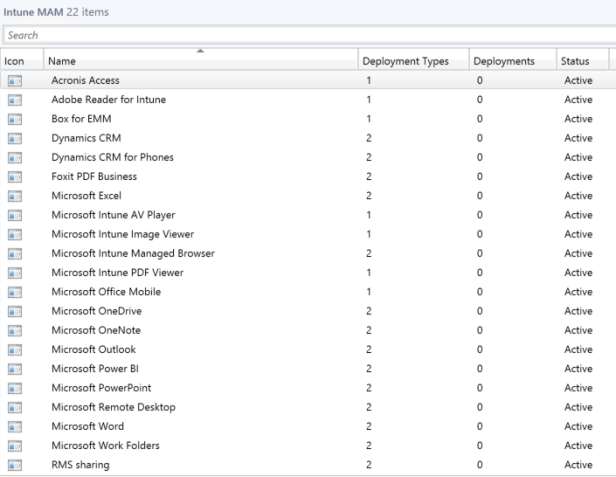Viewport: 616px width, 477px height.
Task: Sort by the Deployment Types column header
Action: tap(414, 59)
